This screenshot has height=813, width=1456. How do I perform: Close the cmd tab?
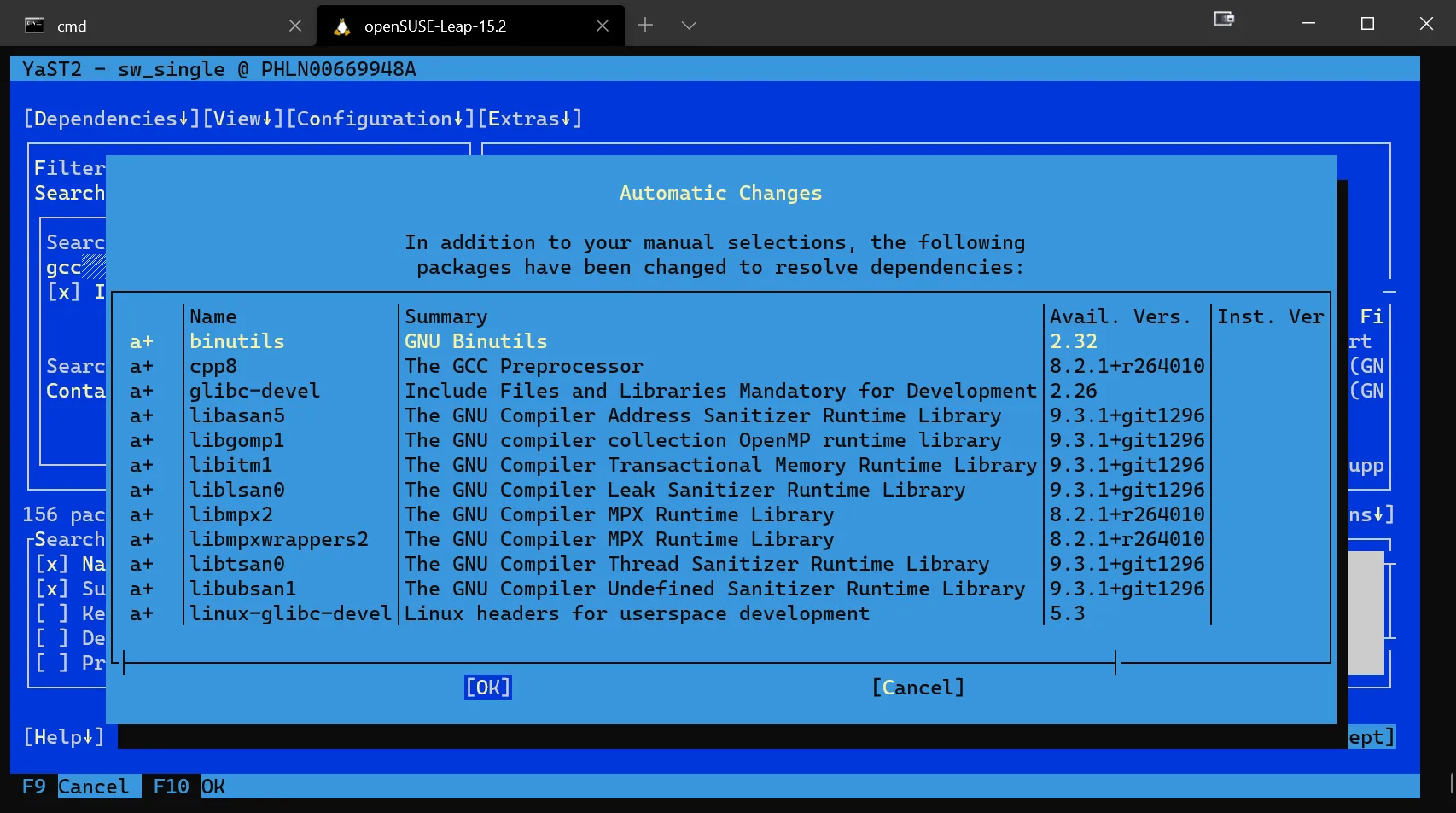point(295,26)
